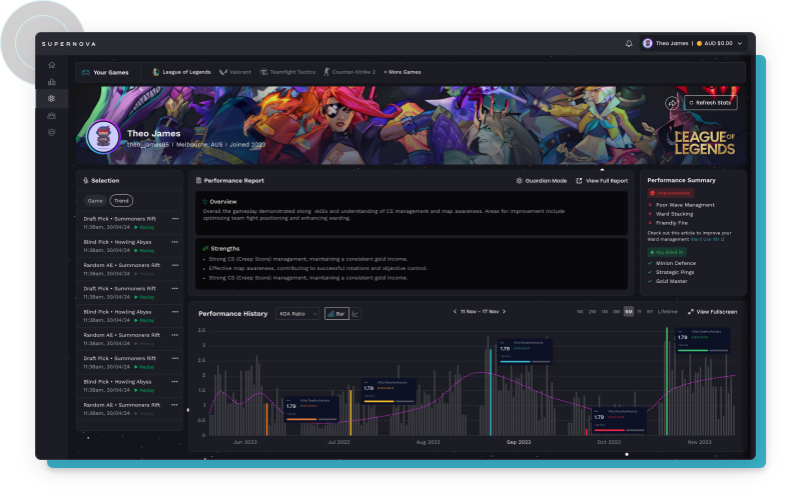
Task: Follow the Ward Use 101 article link
Action: (707, 239)
